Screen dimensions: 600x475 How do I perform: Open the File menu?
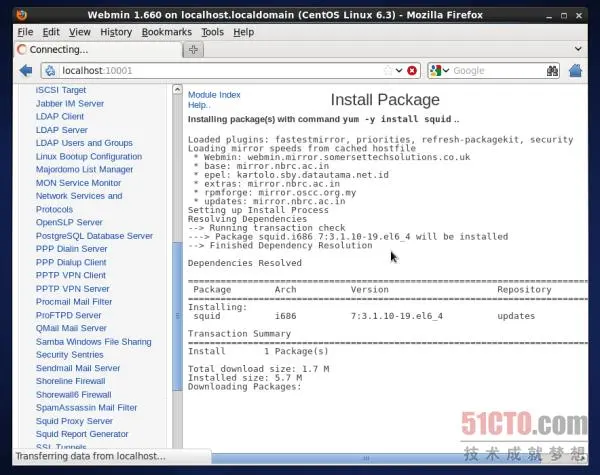[25, 32]
